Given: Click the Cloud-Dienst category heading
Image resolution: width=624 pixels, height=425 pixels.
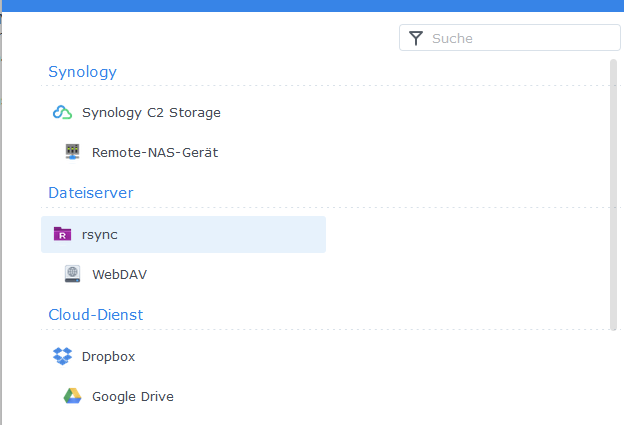Looking at the screenshot, I should tap(96, 314).
